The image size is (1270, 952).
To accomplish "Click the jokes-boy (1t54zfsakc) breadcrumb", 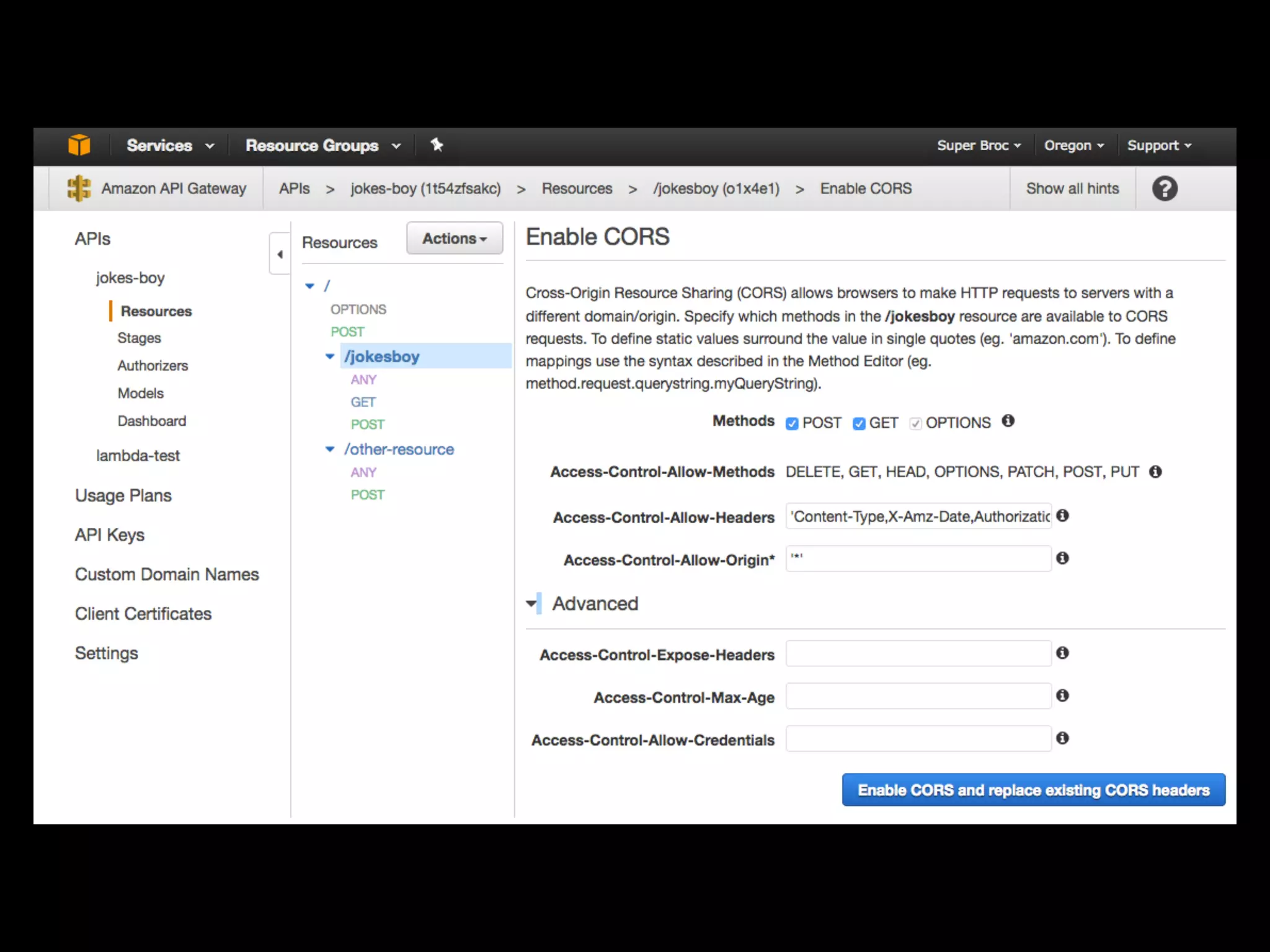I will (x=426, y=188).
